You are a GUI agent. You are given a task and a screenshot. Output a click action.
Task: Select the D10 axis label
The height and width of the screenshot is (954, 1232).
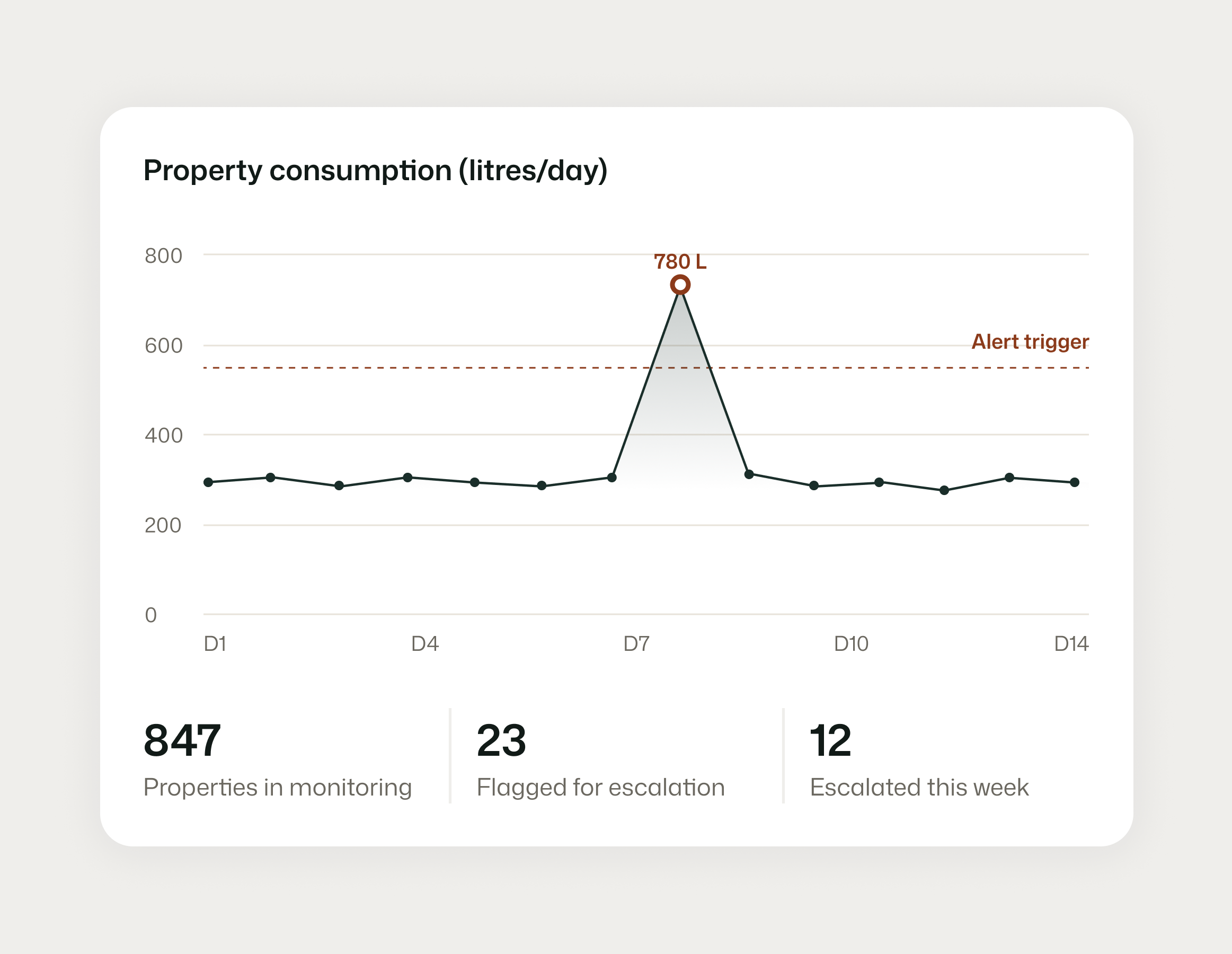850,644
